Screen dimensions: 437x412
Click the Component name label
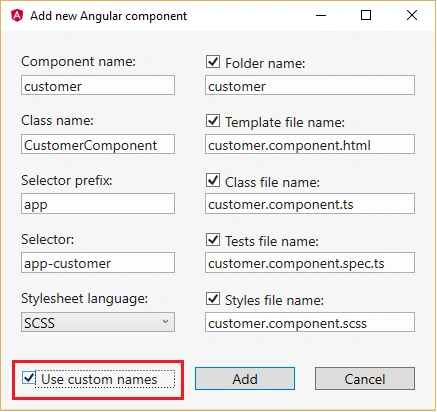point(78,62)
